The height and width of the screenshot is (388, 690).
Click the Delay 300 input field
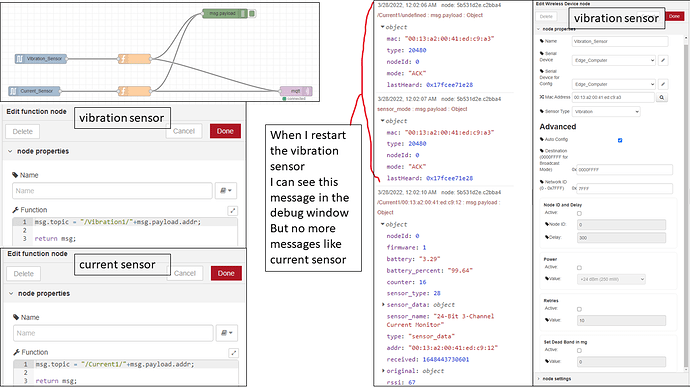coord(621,238)
